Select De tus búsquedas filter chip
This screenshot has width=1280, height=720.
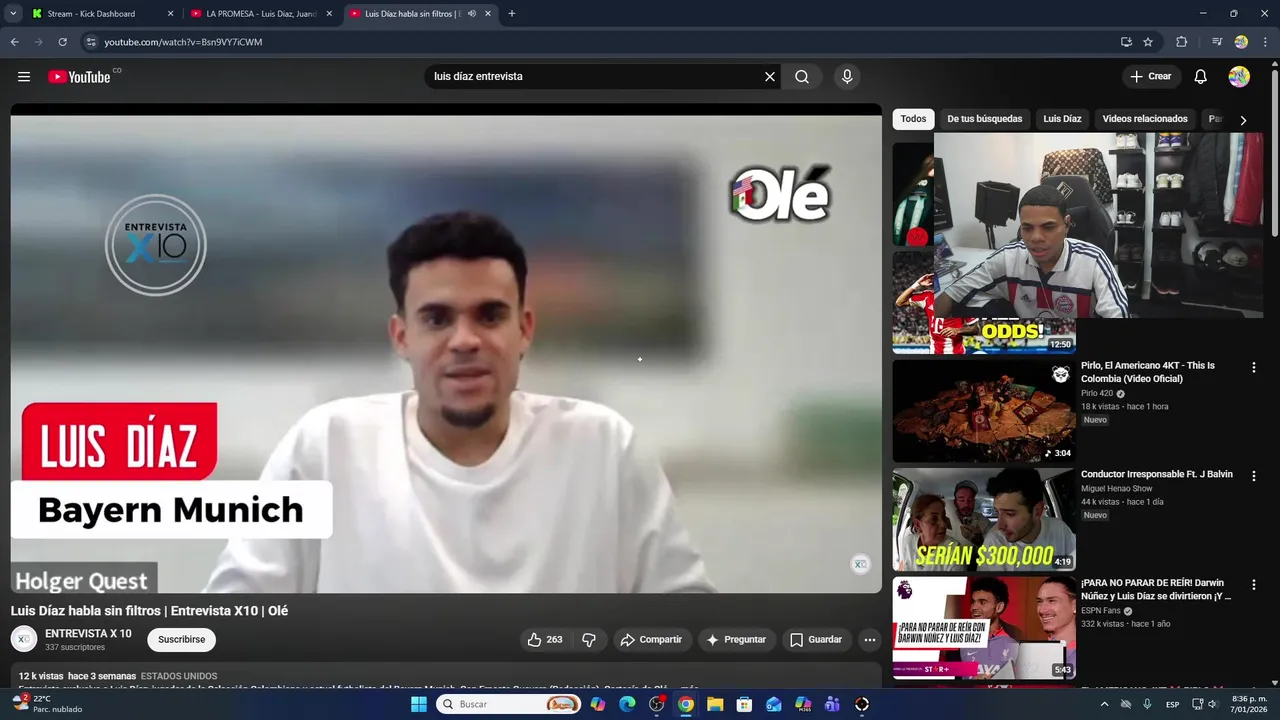pyautogui.click(x=985, y=119)
